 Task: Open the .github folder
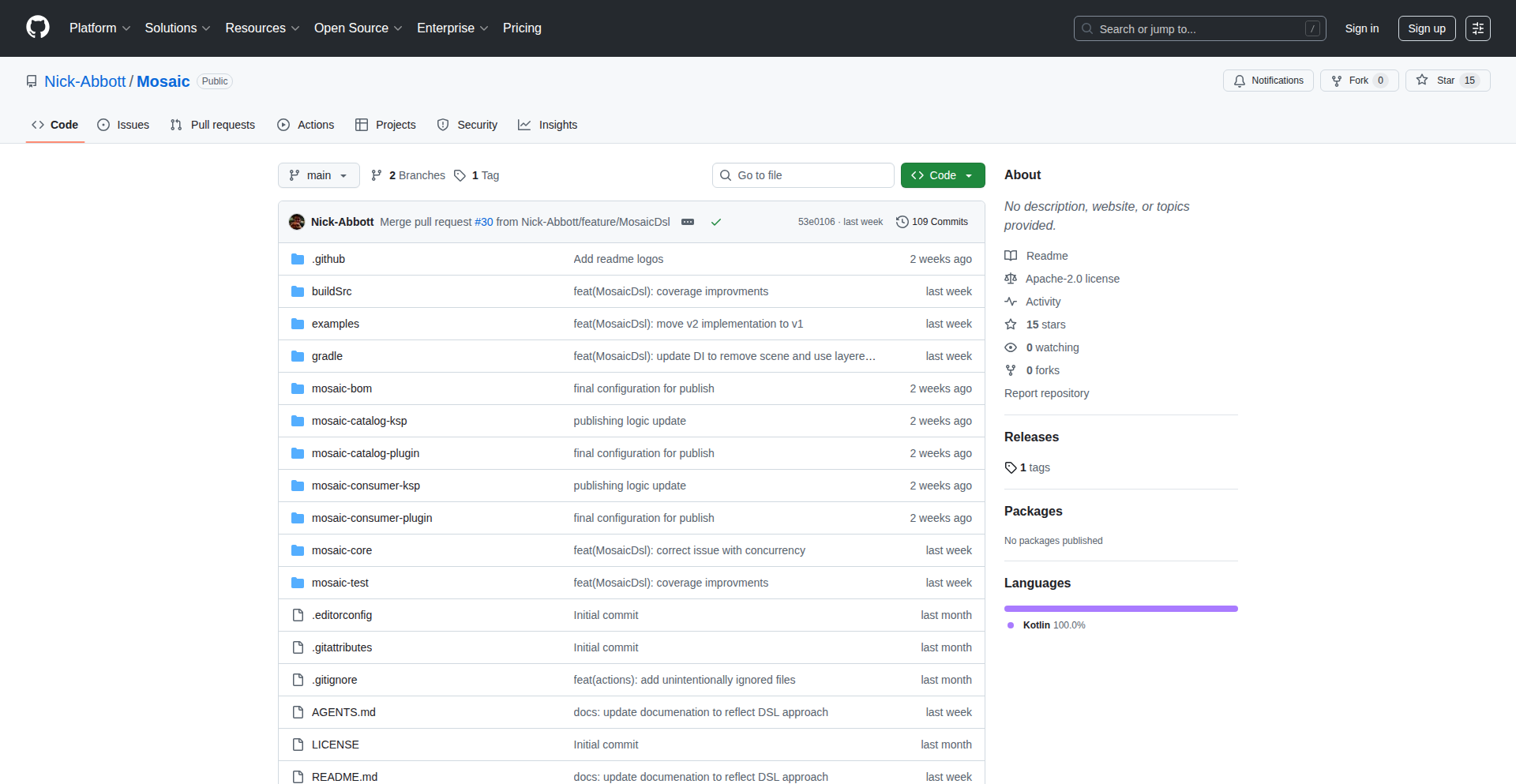pos(328,259)
